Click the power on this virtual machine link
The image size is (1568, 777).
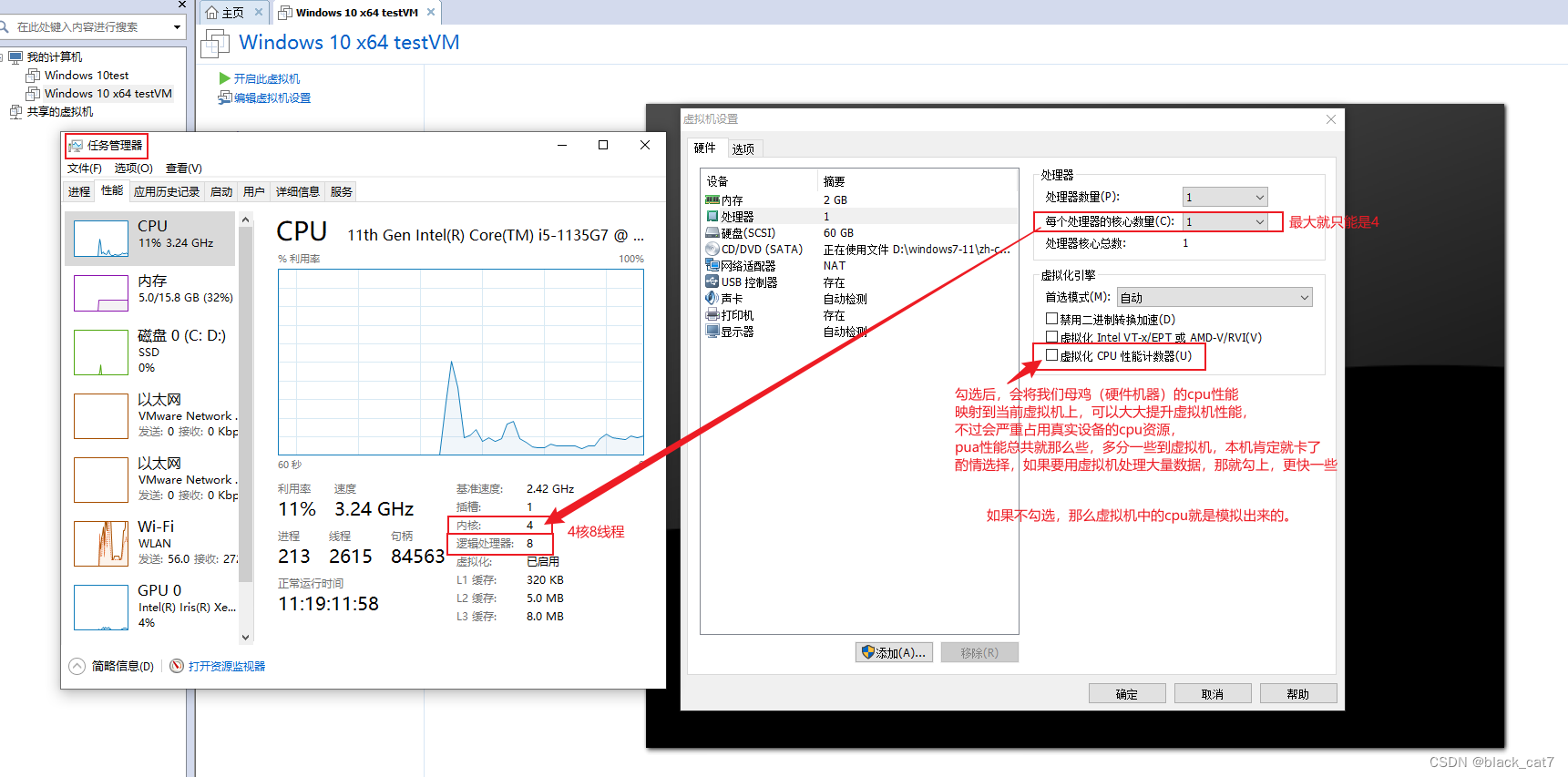[266, 79]
